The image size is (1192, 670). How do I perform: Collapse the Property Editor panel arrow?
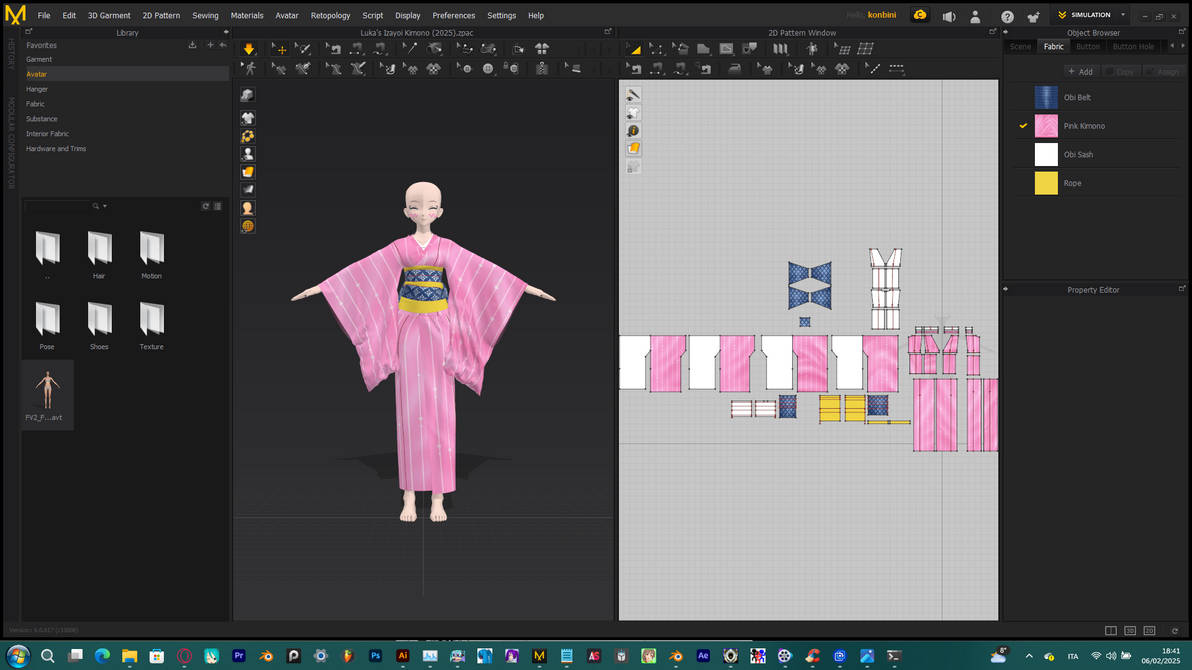pos(1006,289)
